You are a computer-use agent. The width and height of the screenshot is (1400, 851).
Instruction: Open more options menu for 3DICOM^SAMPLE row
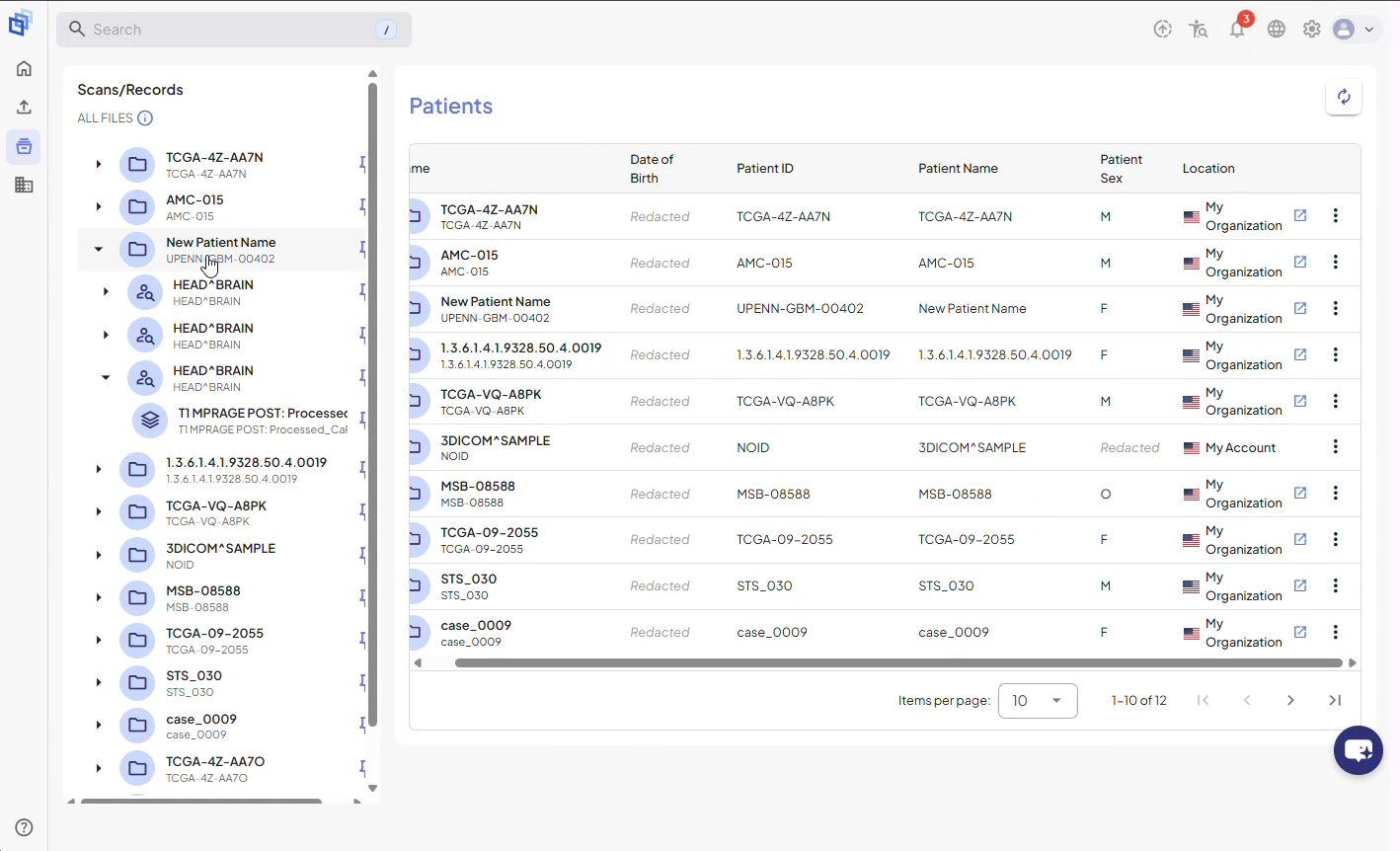click(x=1336, y=446)
